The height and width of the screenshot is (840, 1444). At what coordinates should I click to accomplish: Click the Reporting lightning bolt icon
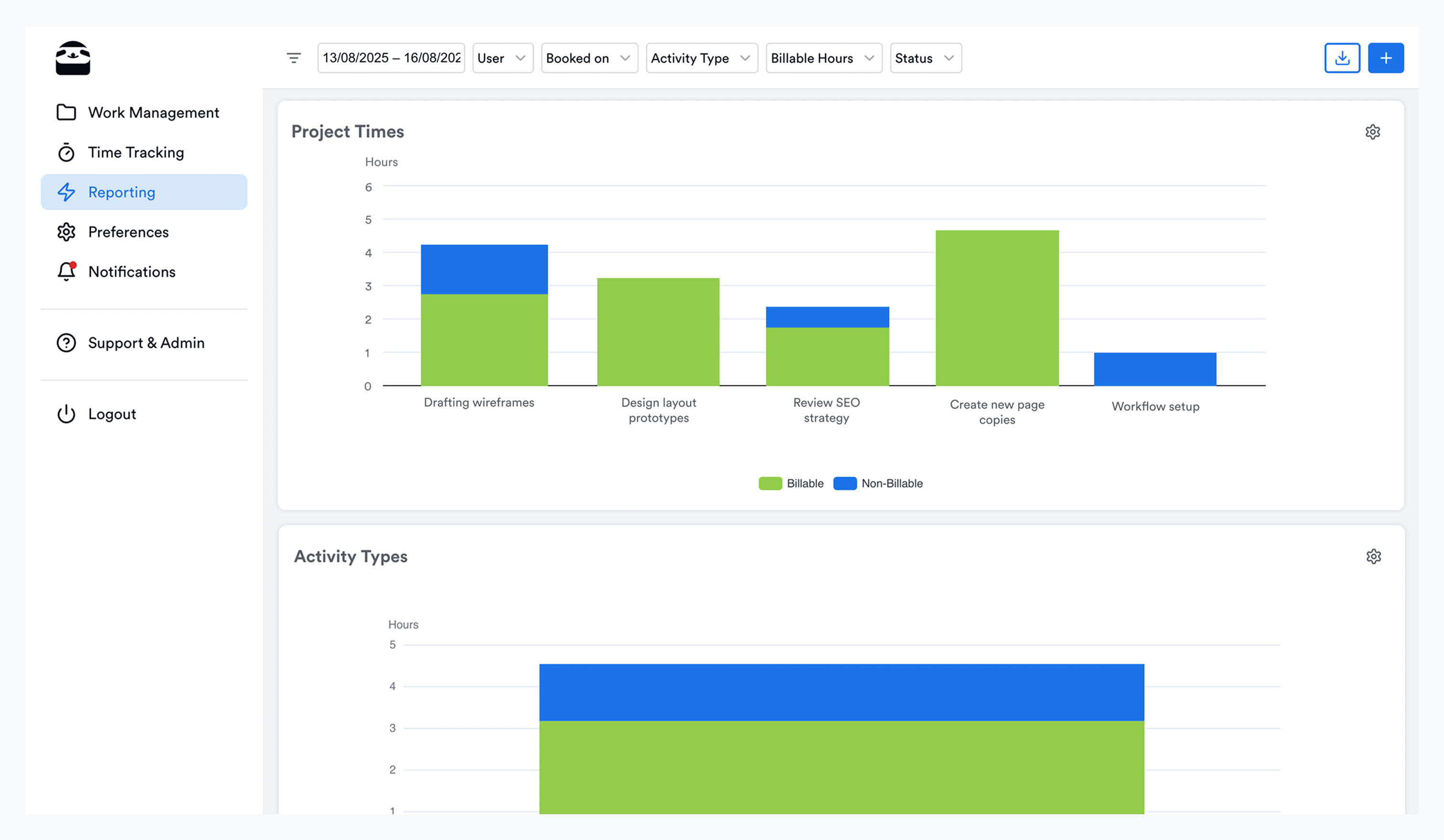point(66,192)
